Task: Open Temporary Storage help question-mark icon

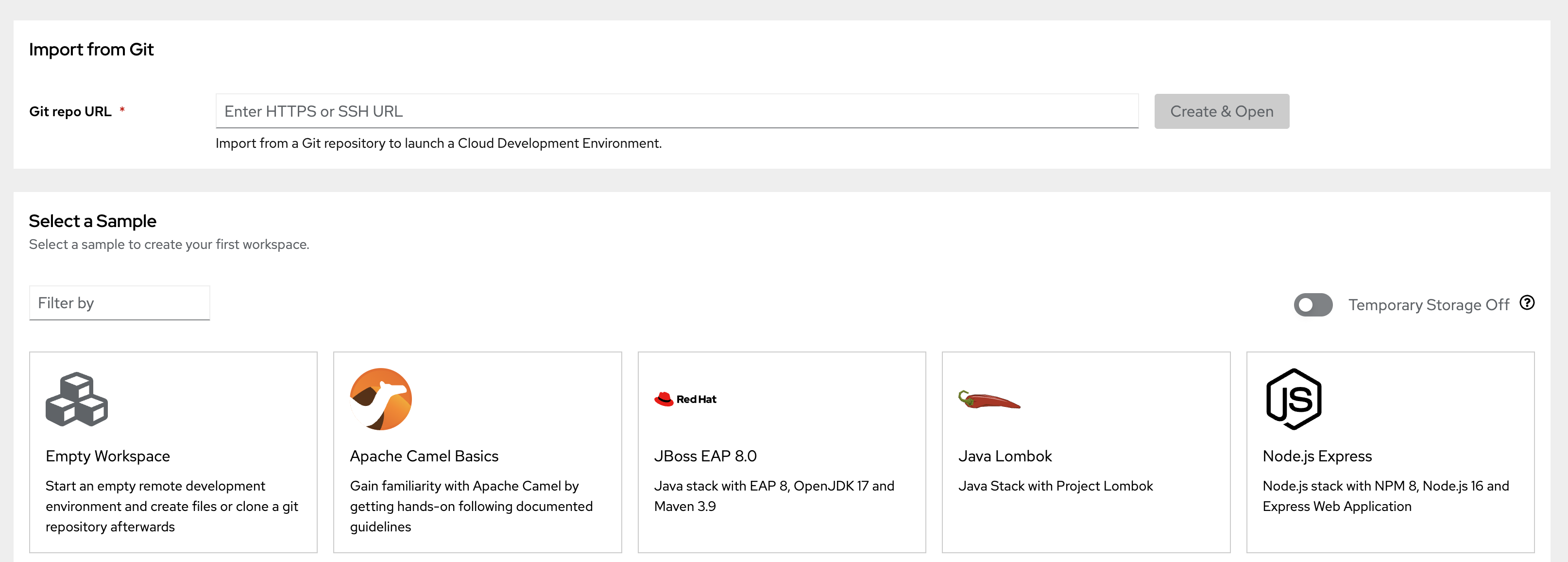Action: [x=1527, y=303]
